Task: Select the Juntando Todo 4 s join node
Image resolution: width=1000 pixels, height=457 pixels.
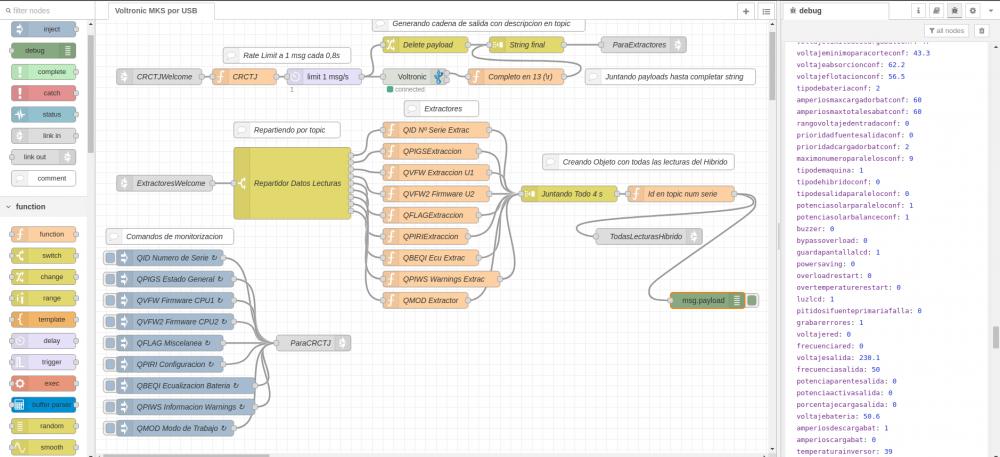Action: tap(569, 194)
